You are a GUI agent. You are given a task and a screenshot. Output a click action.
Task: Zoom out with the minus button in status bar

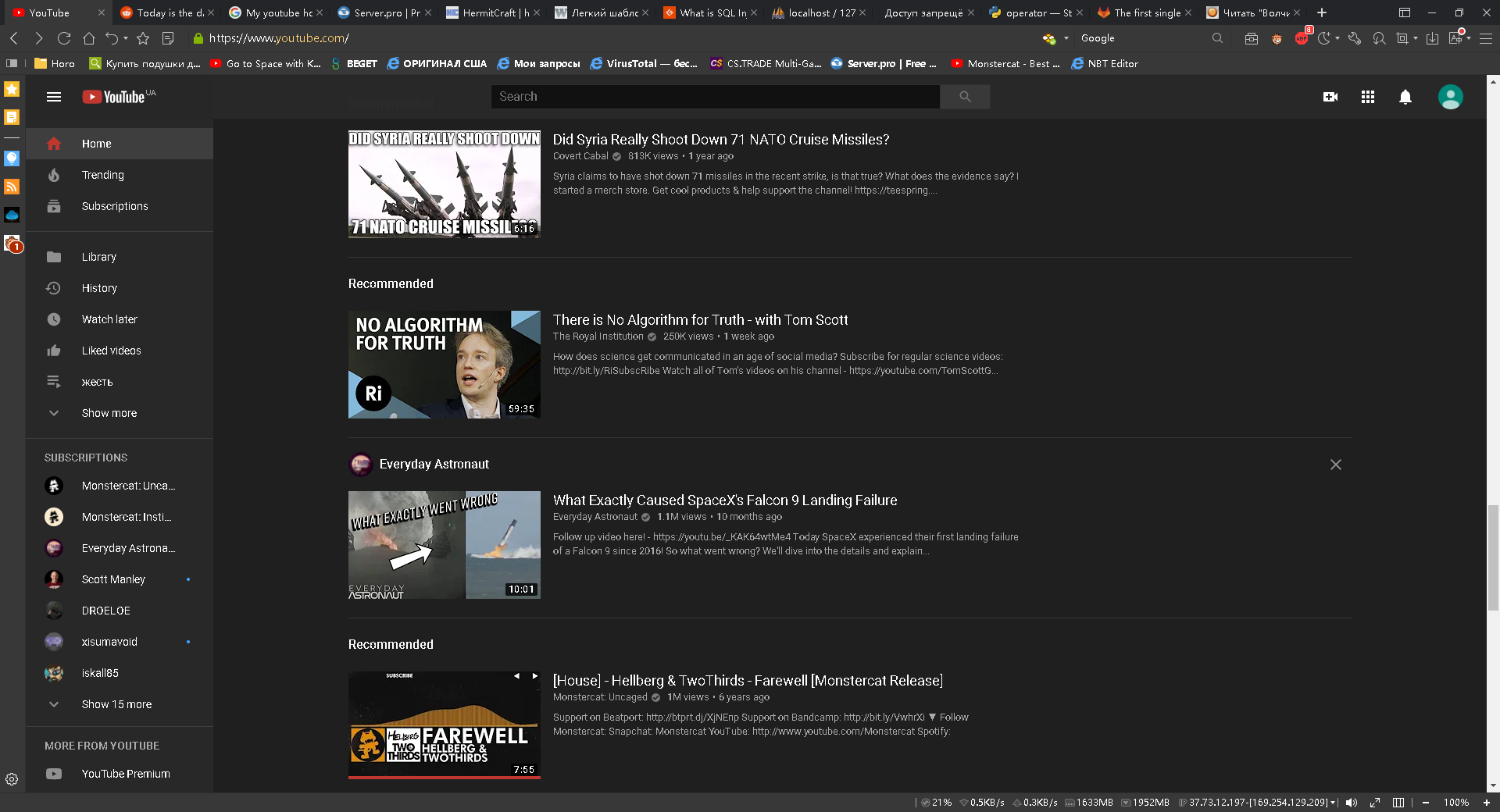point(1426,803)
